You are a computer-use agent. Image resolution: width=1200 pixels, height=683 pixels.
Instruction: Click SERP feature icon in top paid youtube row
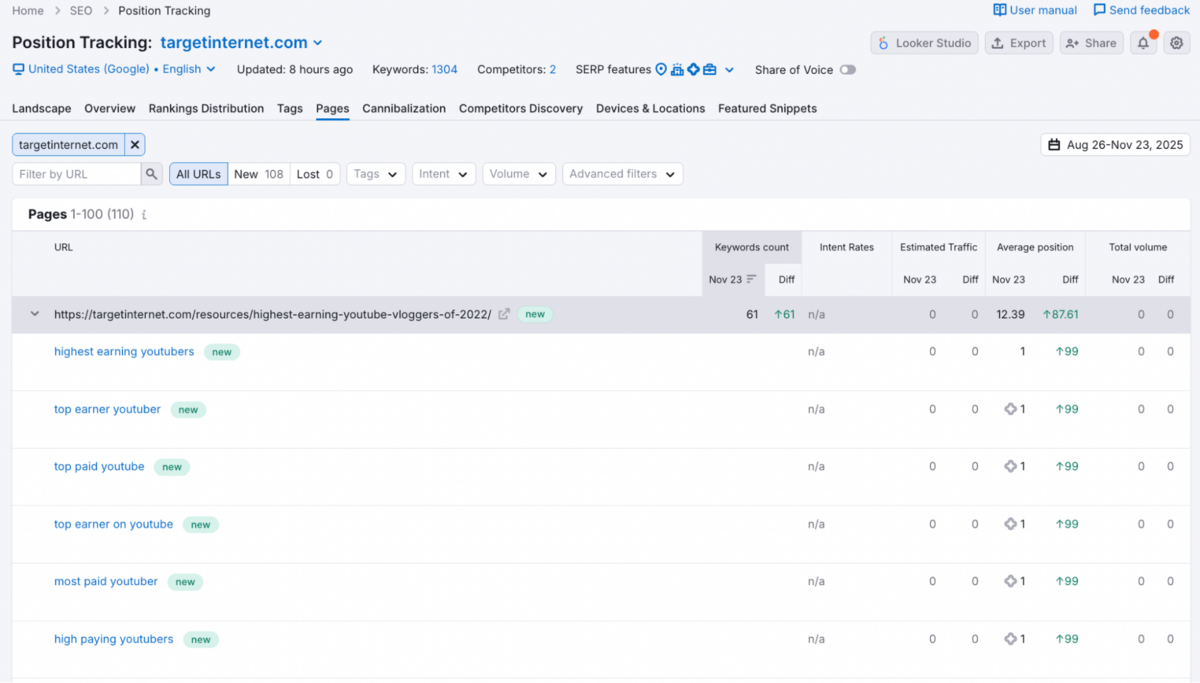coord(1011,466)
